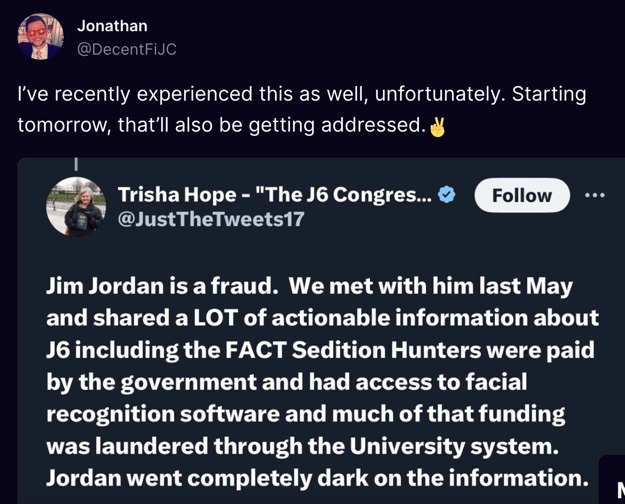Click 'Jim Jordan is a fraud' sentence
Viewport: 625px width, 504px height.
point(160,286)
